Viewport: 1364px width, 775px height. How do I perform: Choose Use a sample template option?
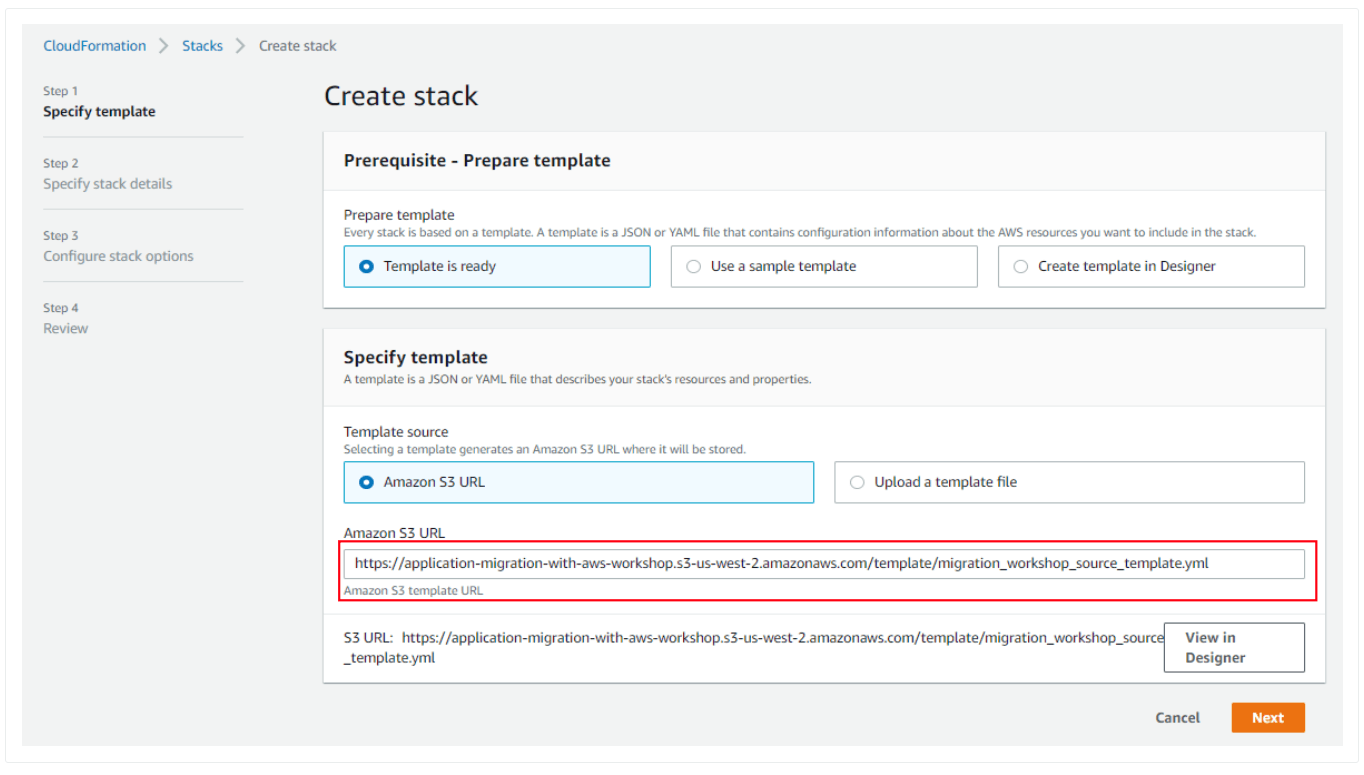coord(824,267)
